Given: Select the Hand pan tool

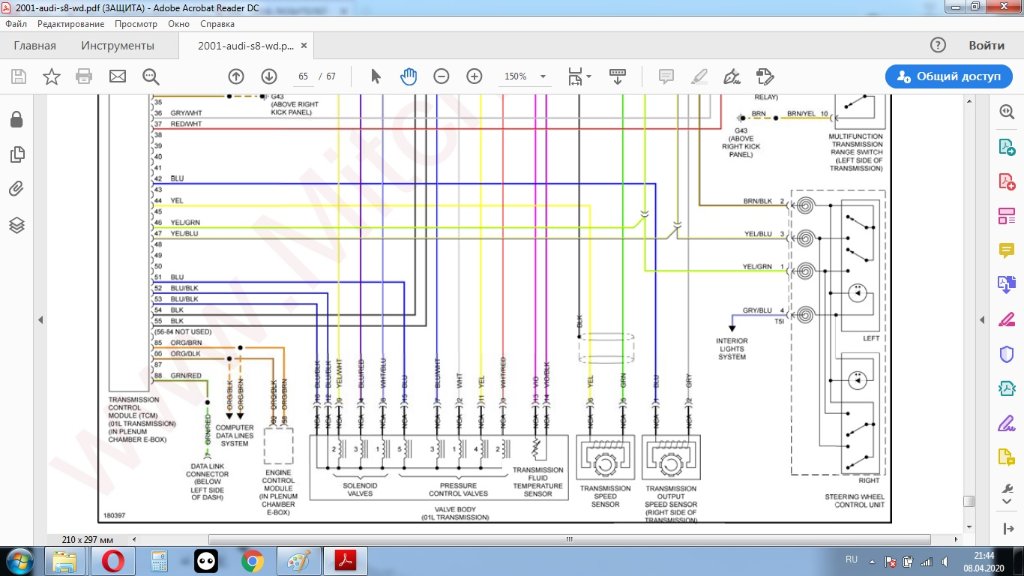Looking at the screenshot, I should (x=408, y=76).
